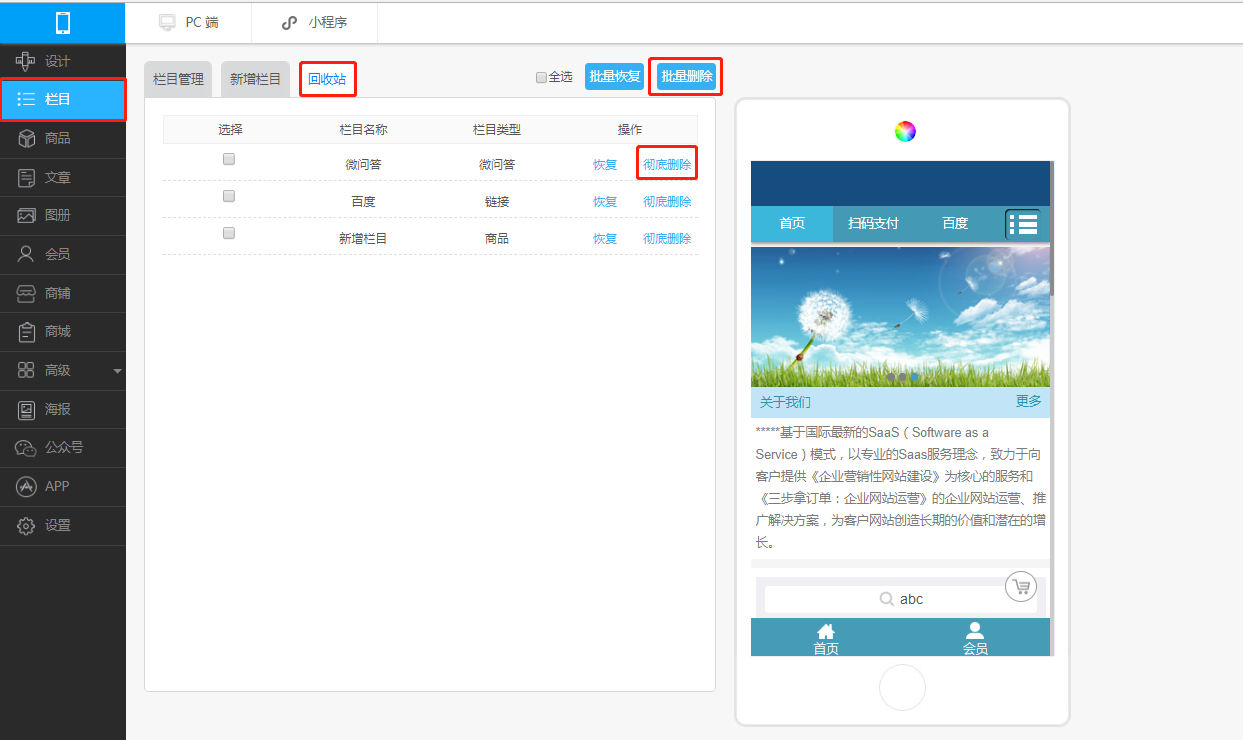Click the phone preview scrollbar
Image resolution: width=1243 pixels, height=740 pixels.
tap(1052, 226)
